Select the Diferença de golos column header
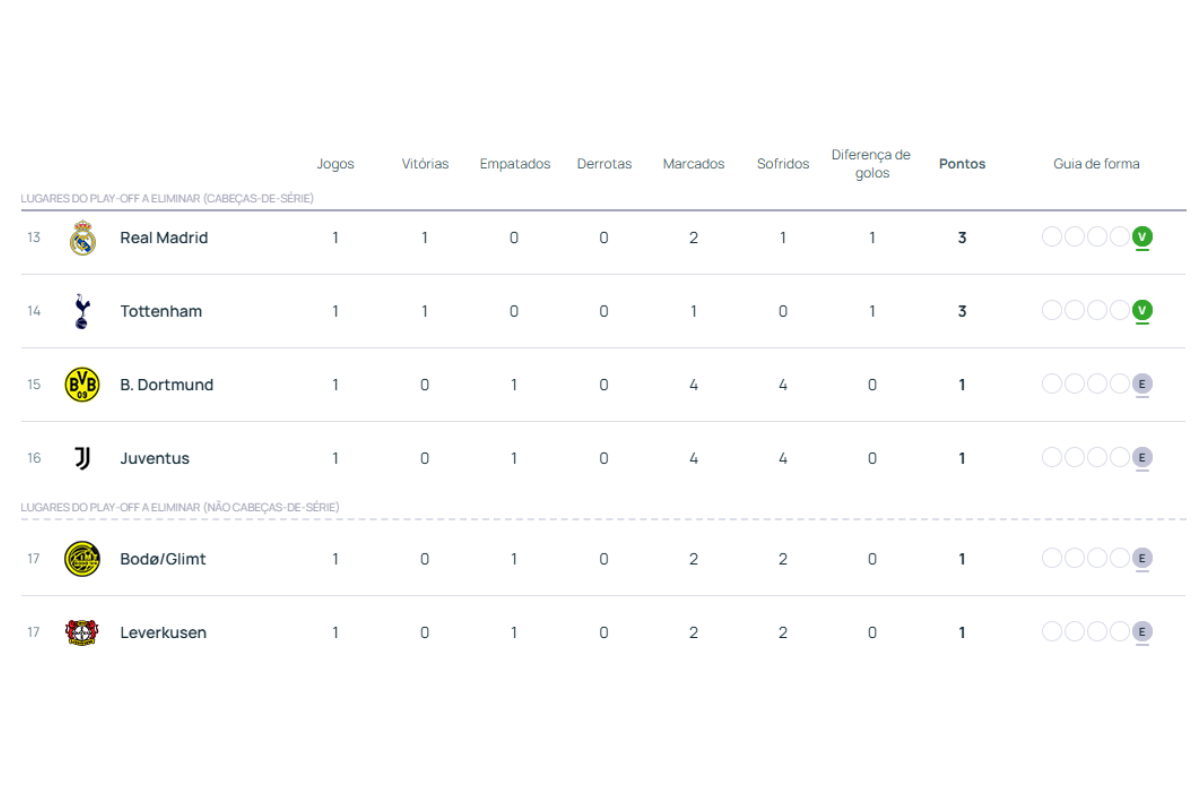The width and height of the screenshot is (1200, 800). (871, 164)
